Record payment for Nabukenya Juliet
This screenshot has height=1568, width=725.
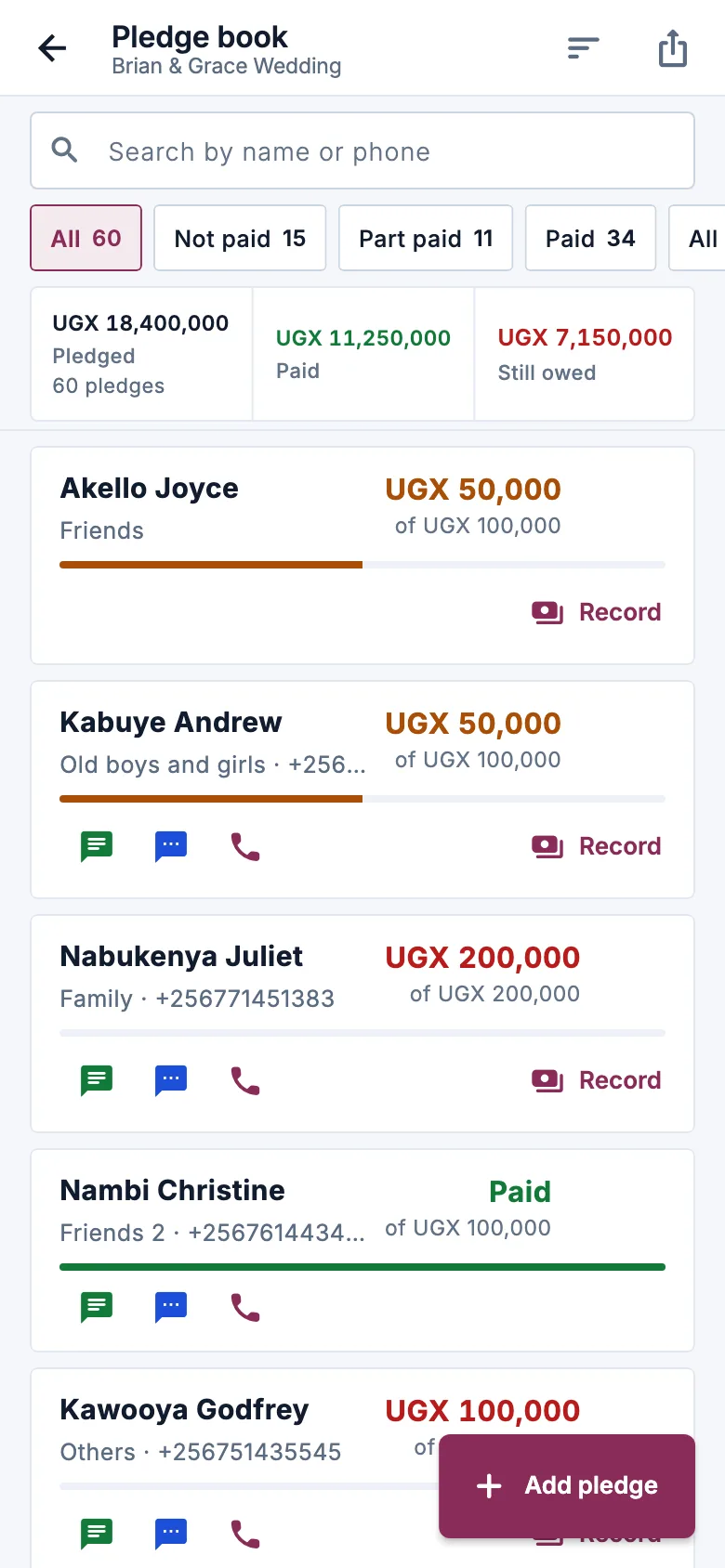point(597,1080)
